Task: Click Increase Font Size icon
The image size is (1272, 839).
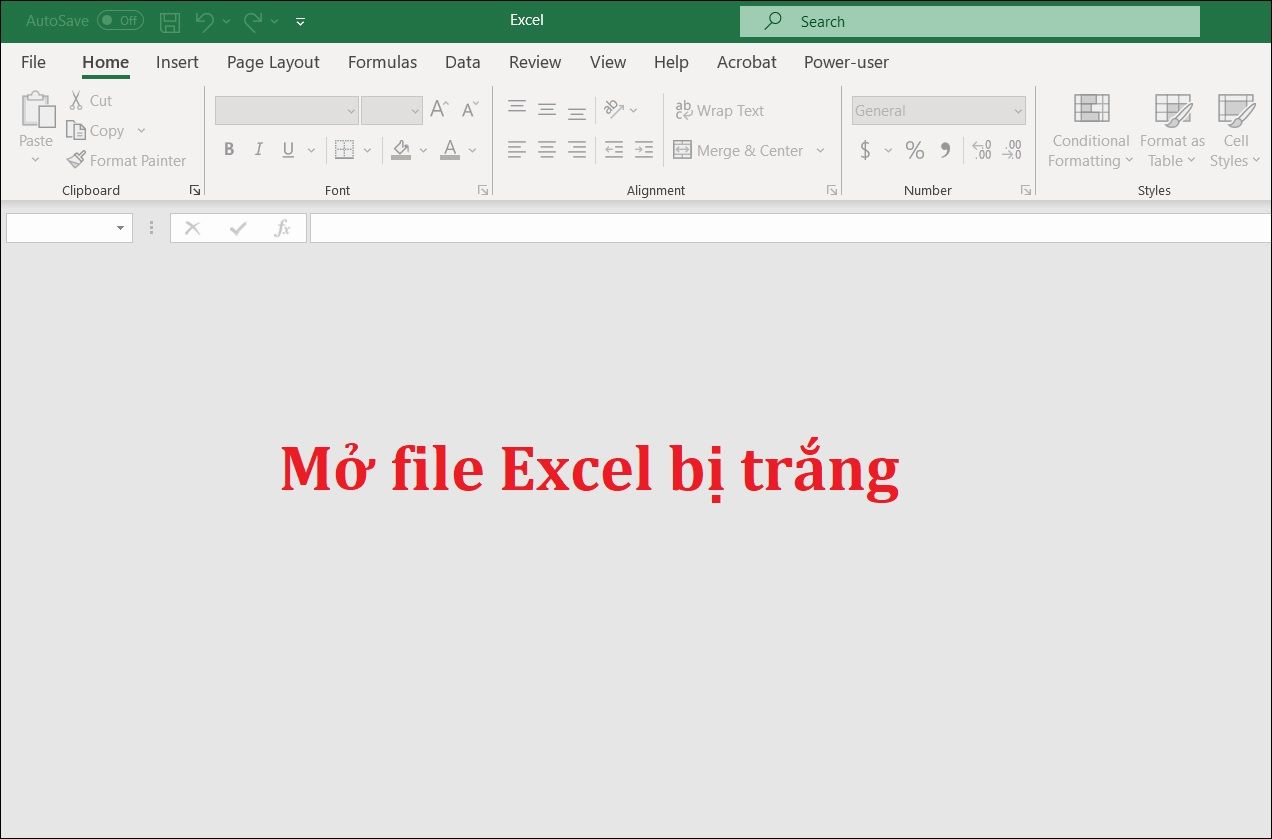Action: [439, 110]
